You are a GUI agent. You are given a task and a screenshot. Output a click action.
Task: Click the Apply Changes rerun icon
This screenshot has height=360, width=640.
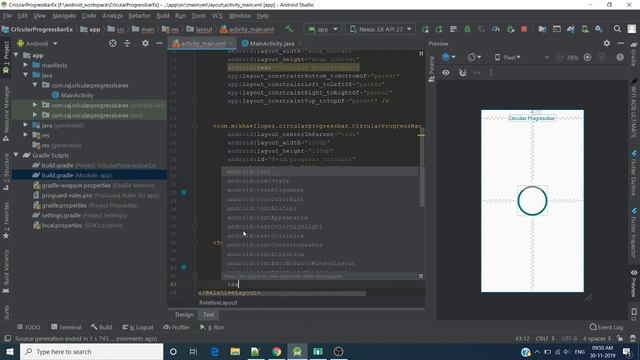click(439, 29)
